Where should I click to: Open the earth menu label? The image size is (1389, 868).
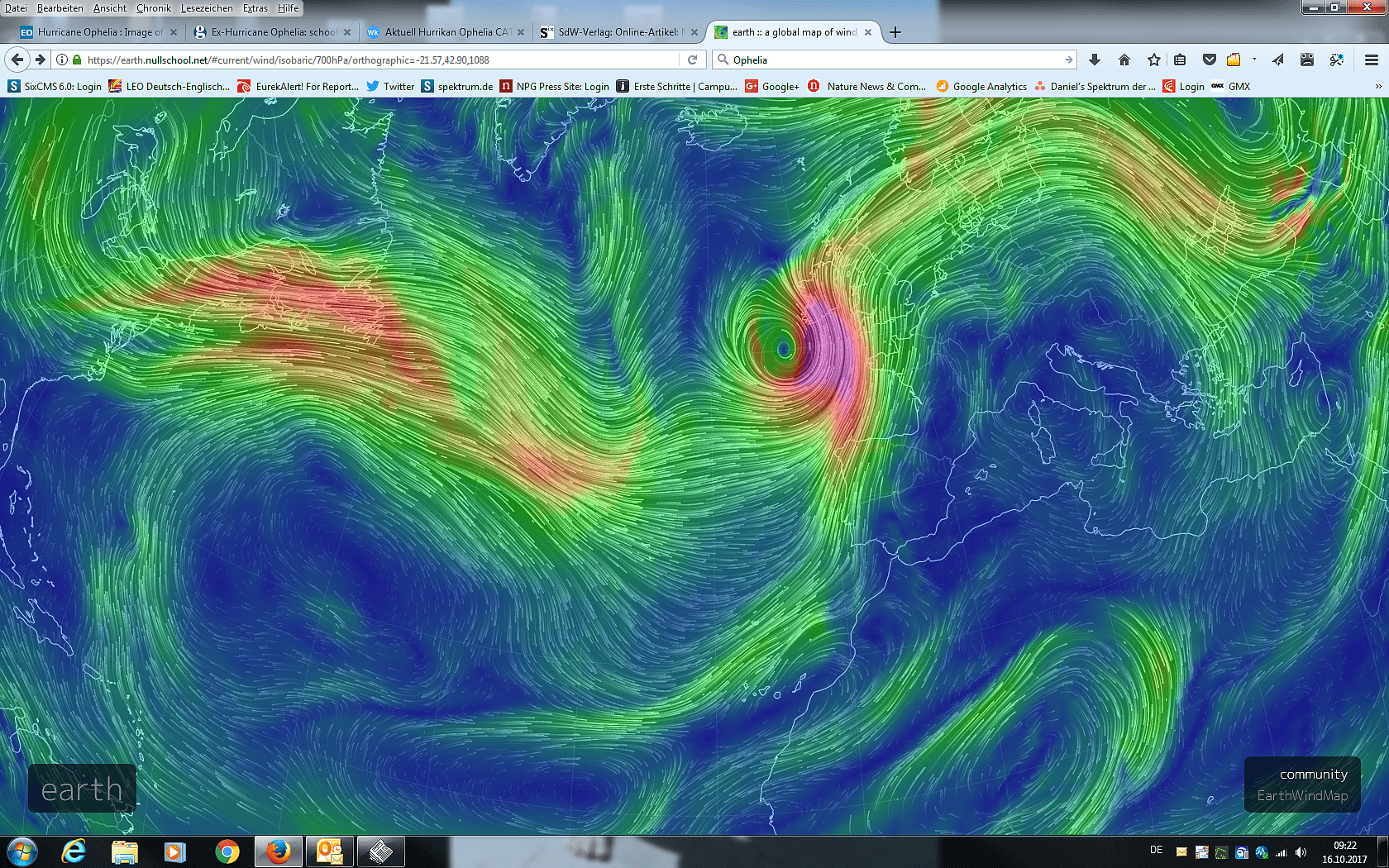(x=82, y=789)
